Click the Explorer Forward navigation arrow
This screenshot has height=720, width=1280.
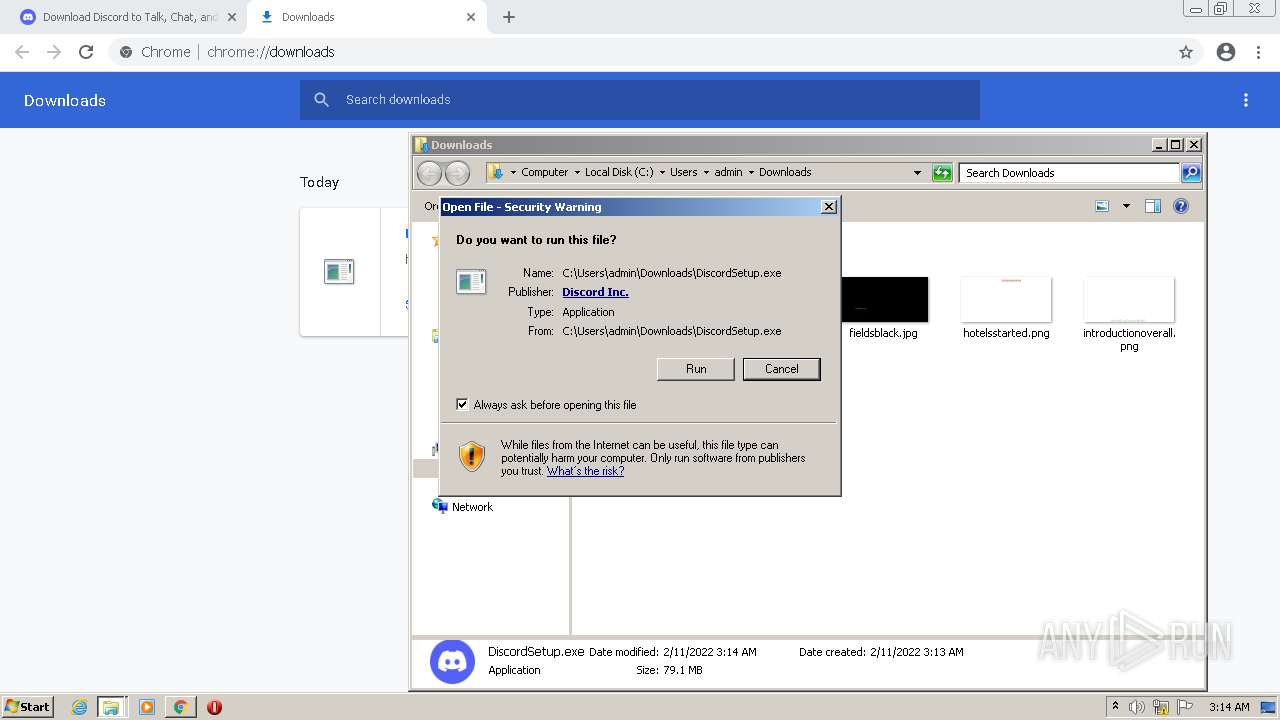pos(457,173)
